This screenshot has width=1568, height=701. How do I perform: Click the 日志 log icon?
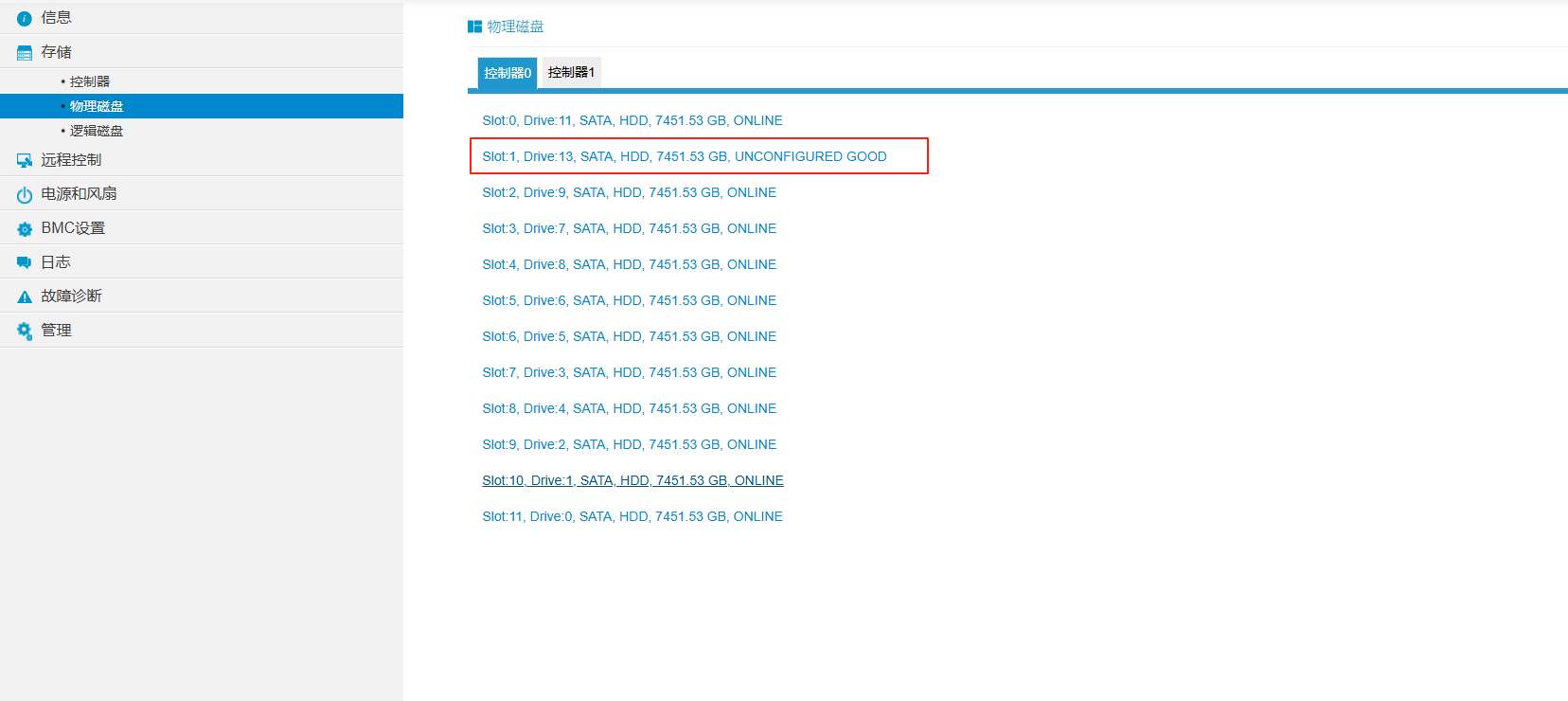(25, 262)
